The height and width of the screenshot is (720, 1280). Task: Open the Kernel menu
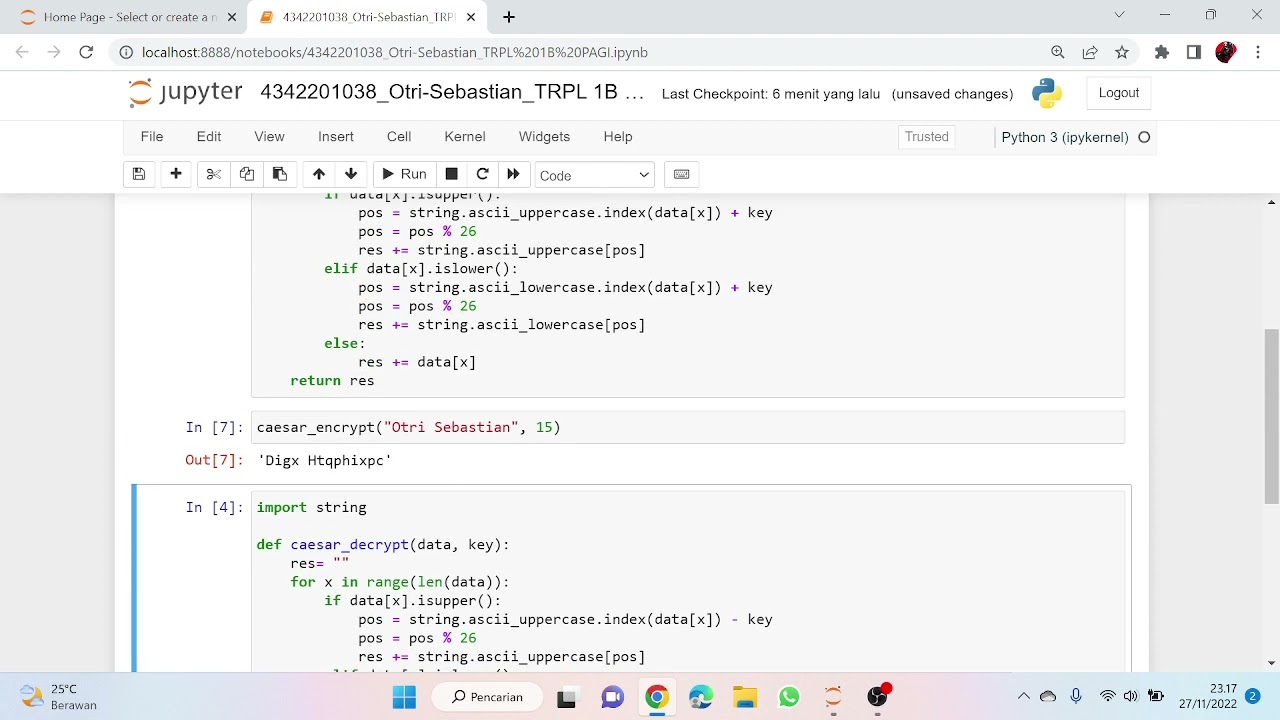(465, 137)
